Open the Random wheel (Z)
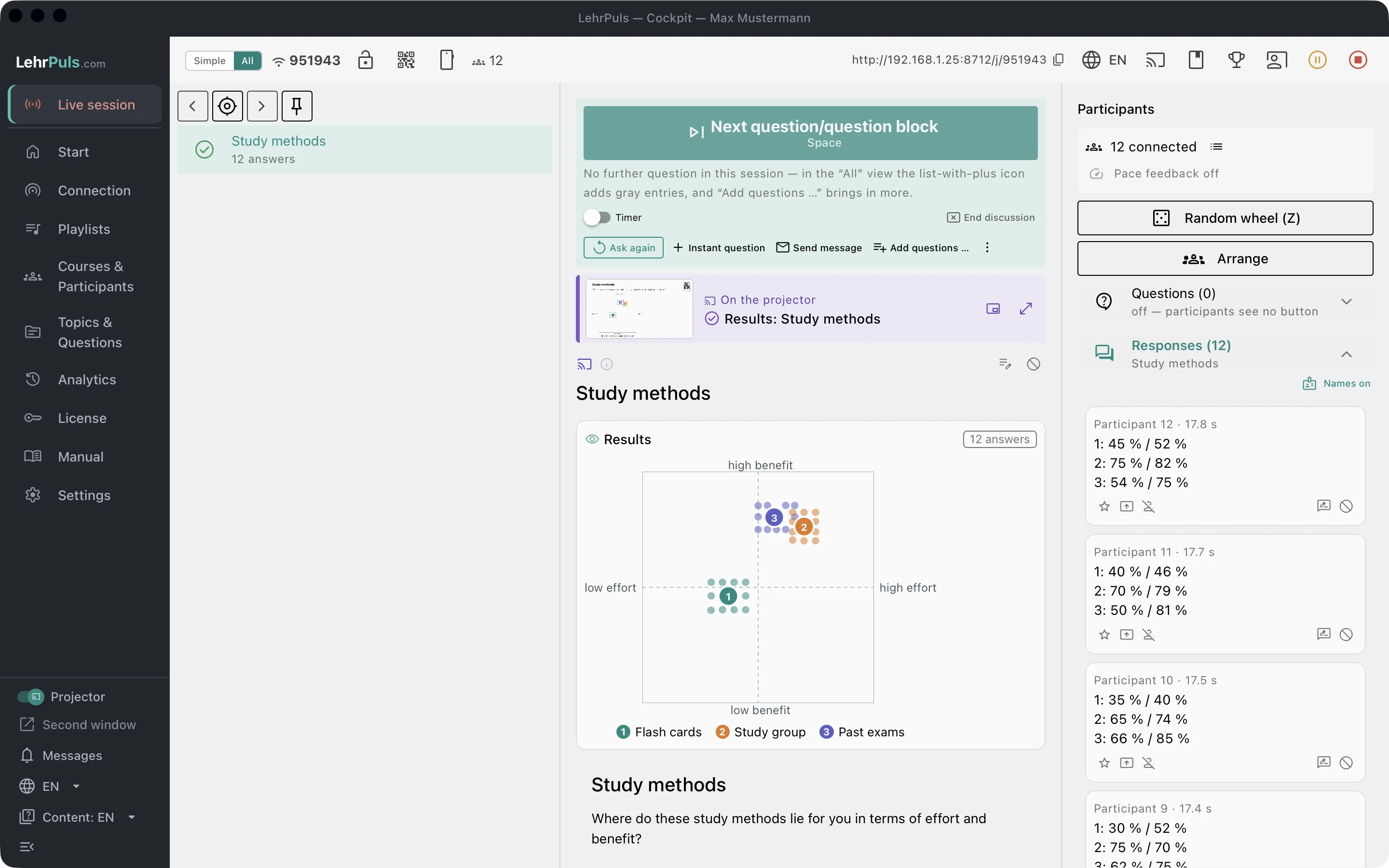The image size is (1389, 868). [1225, 218]
